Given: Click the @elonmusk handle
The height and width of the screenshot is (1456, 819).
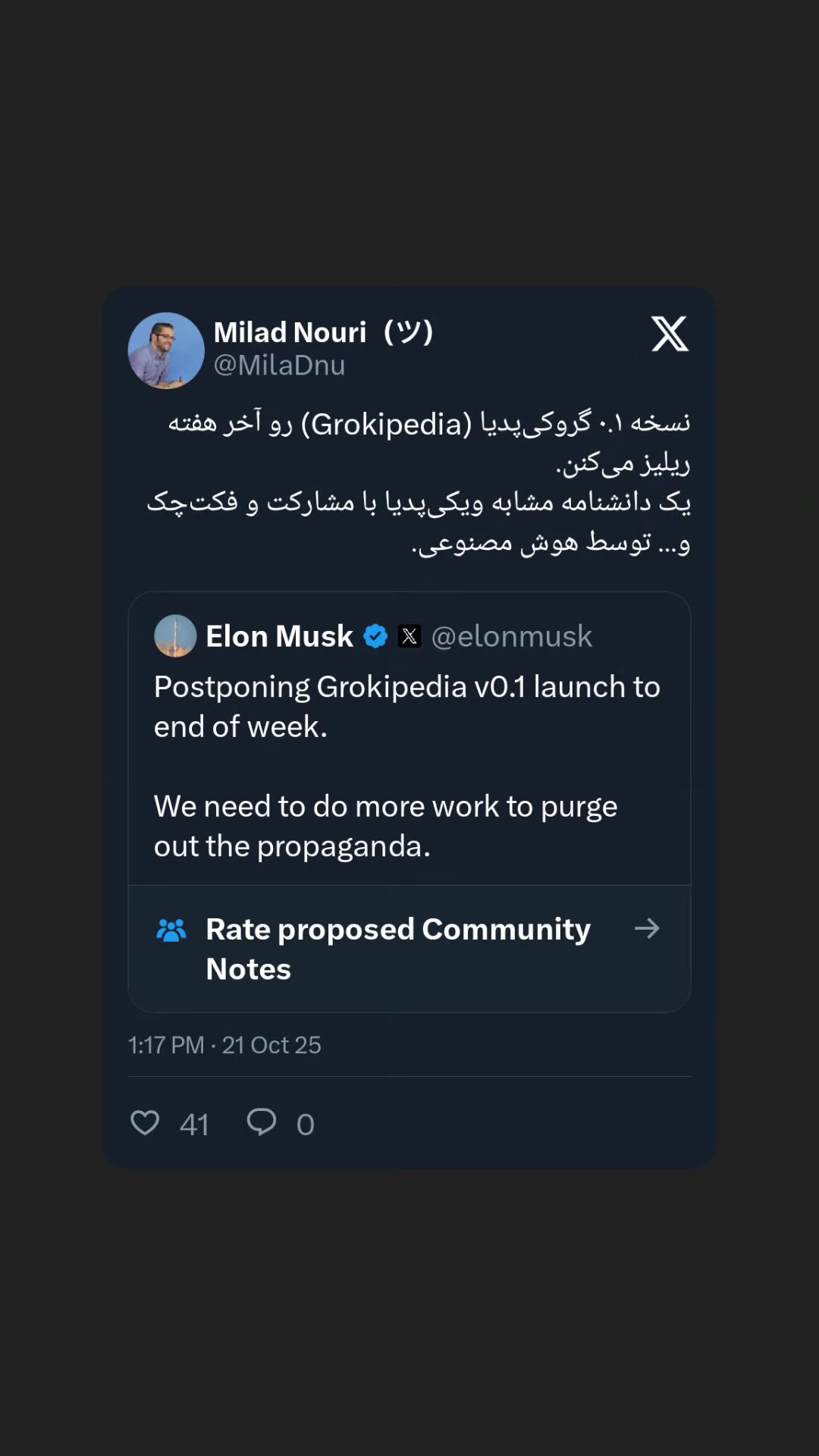Looking at the screenshot, I should tap(511, 636).
